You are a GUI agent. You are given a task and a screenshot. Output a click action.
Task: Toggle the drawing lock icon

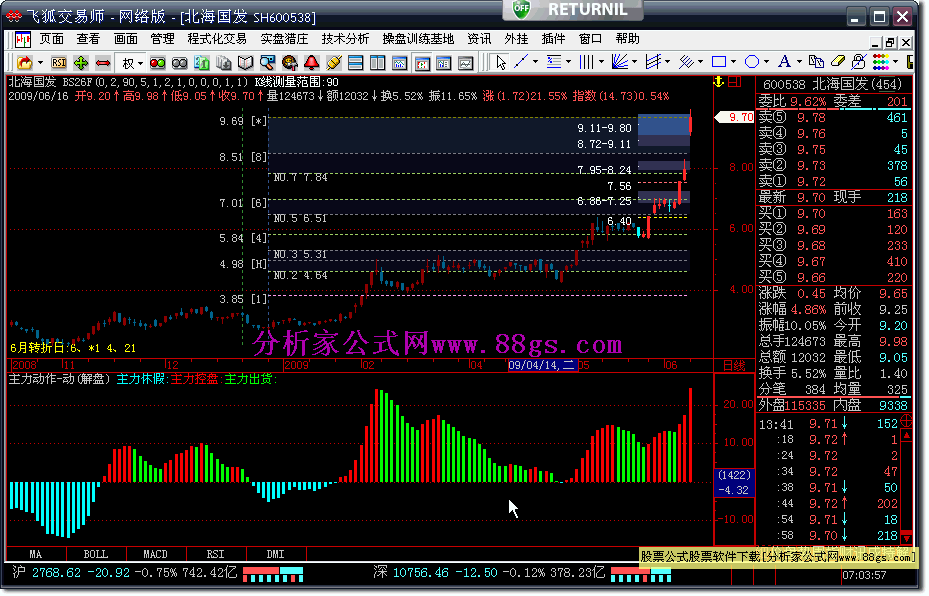click(x=858, y=62)
